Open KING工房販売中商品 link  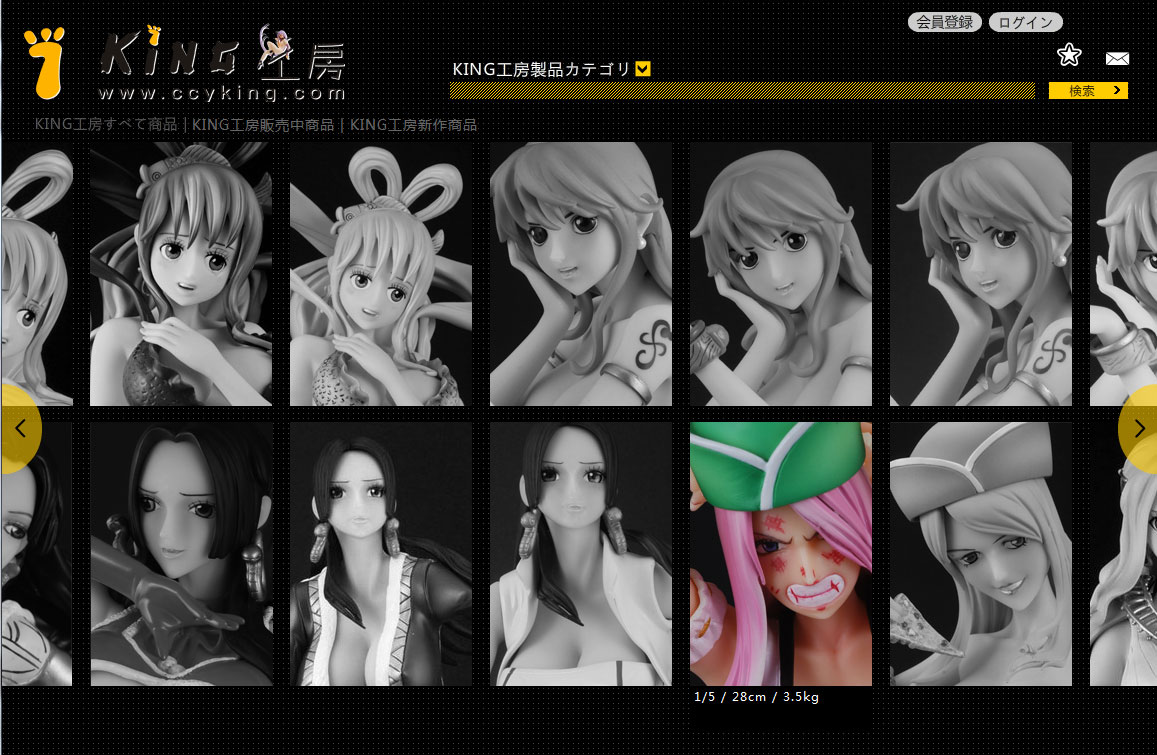pyautogui.click(x=263, y=124)
